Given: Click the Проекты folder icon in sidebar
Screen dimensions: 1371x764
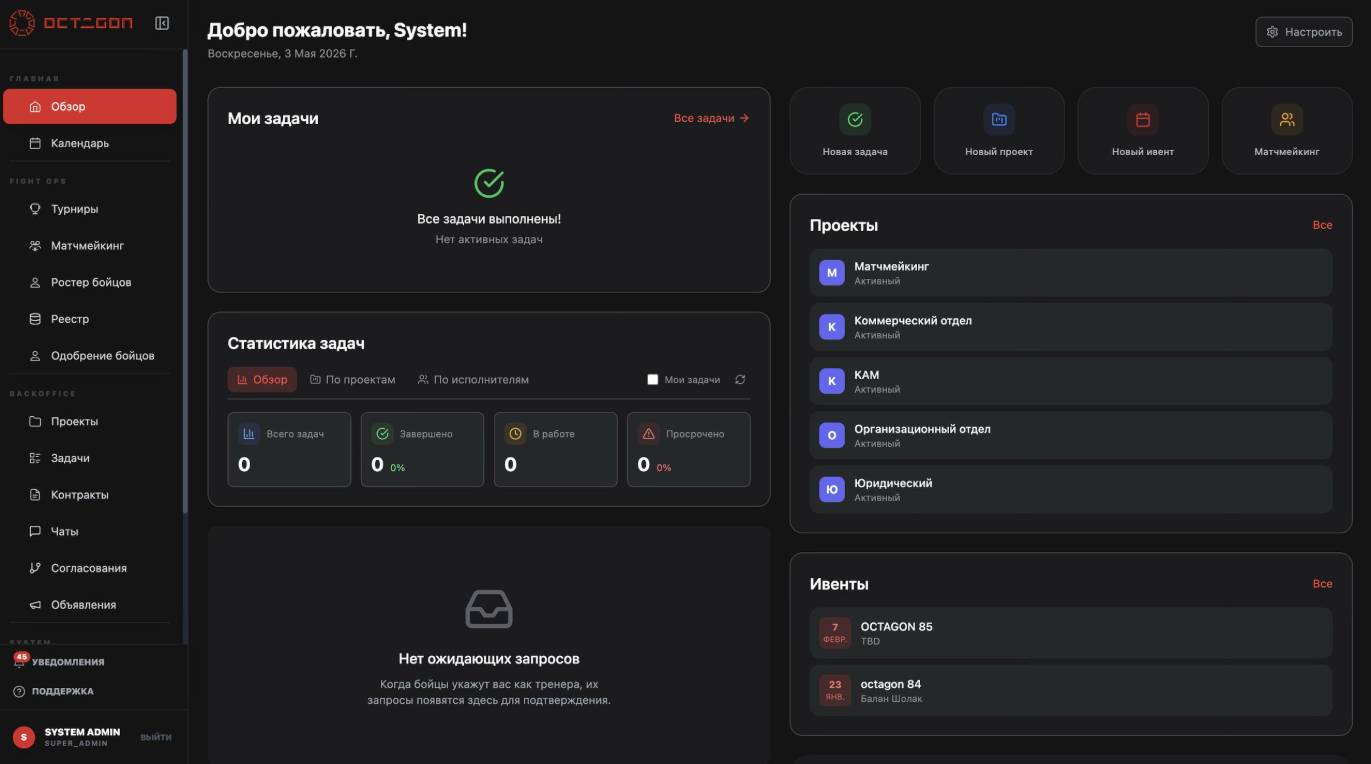Looking at the screenshot, I should 35,421.
